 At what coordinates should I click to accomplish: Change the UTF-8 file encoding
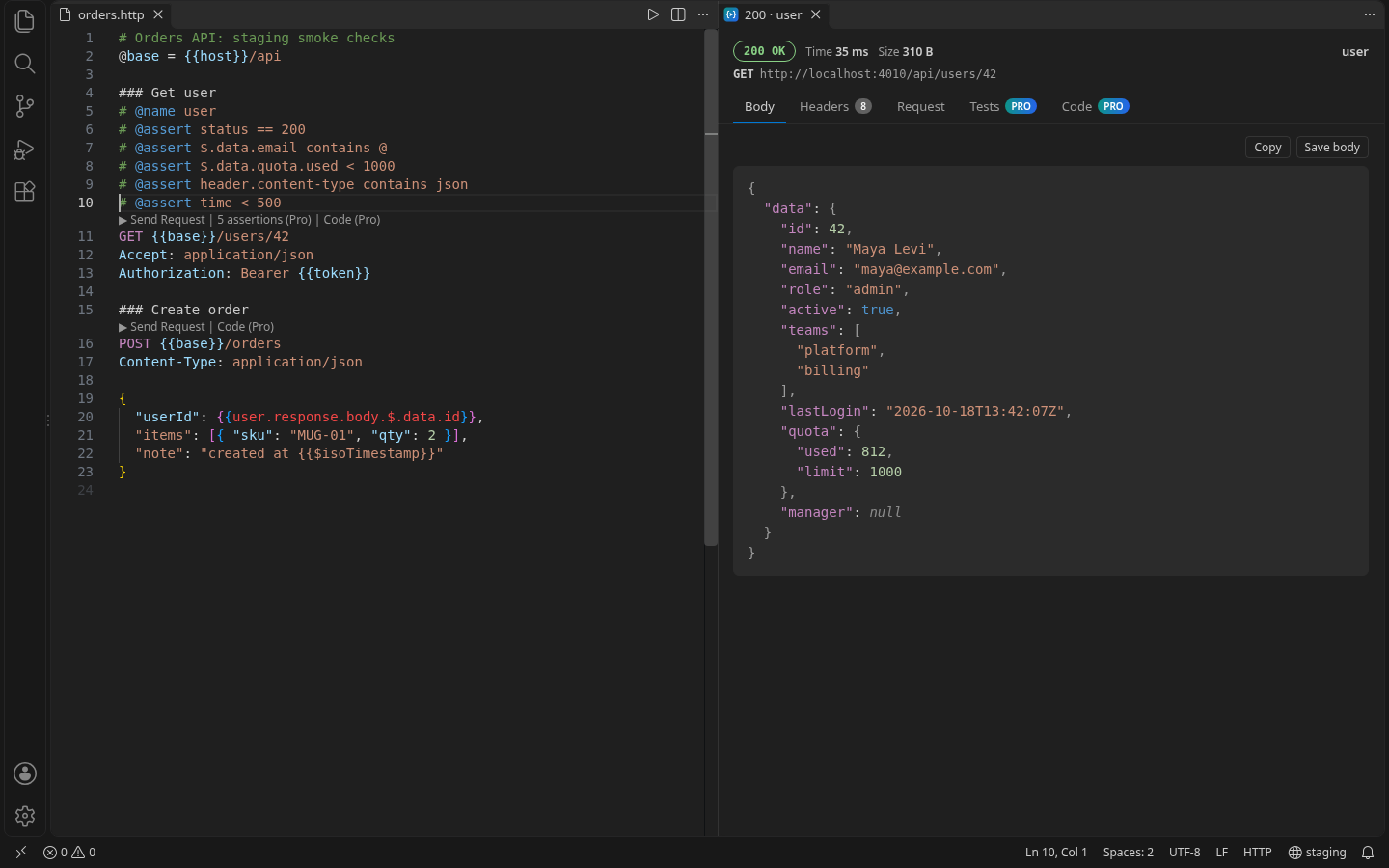1185,853
